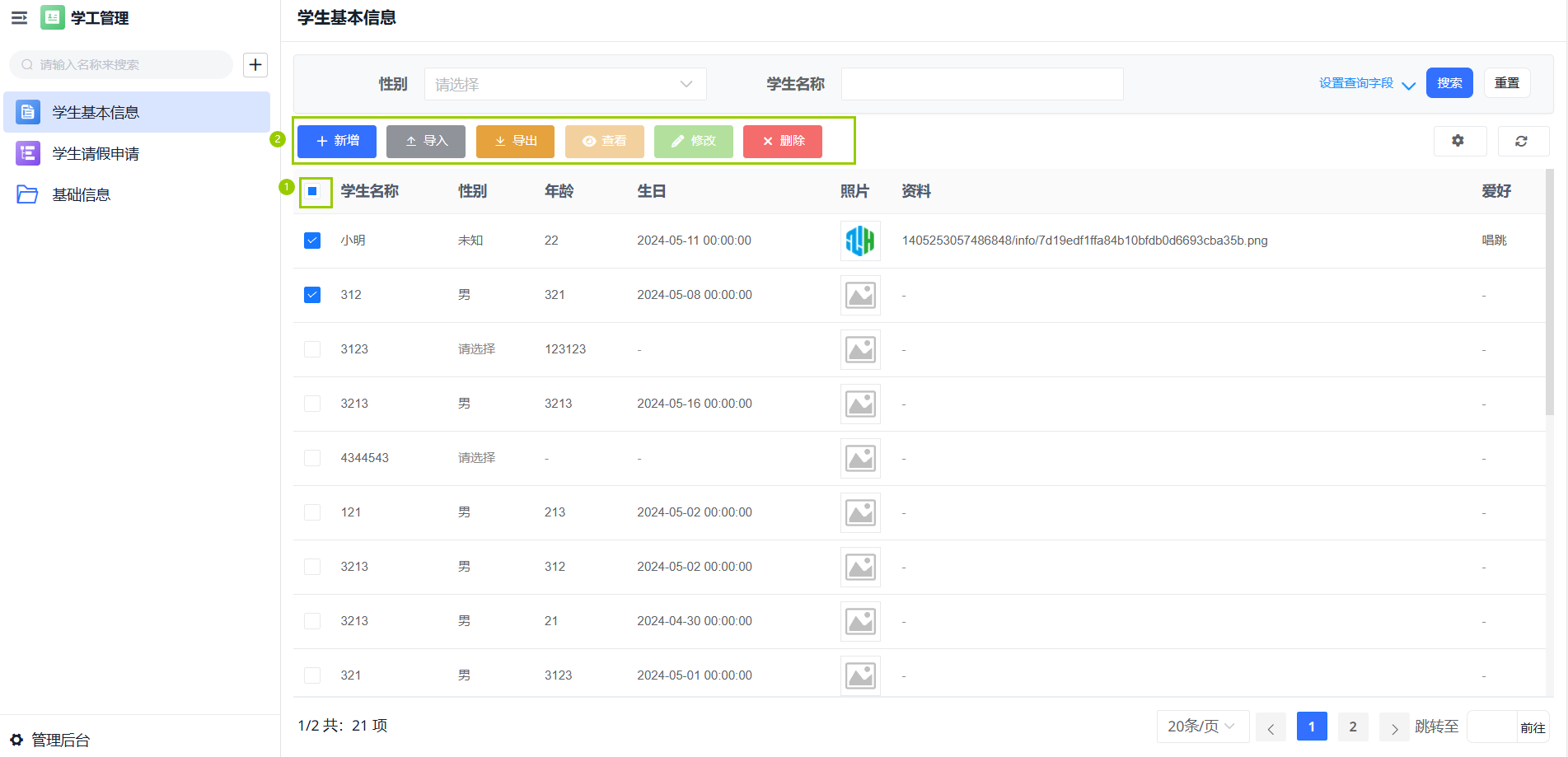Go to next page arrow
The height and width of the screenshot is (757, 1568).
click(x=1394, y=727)
